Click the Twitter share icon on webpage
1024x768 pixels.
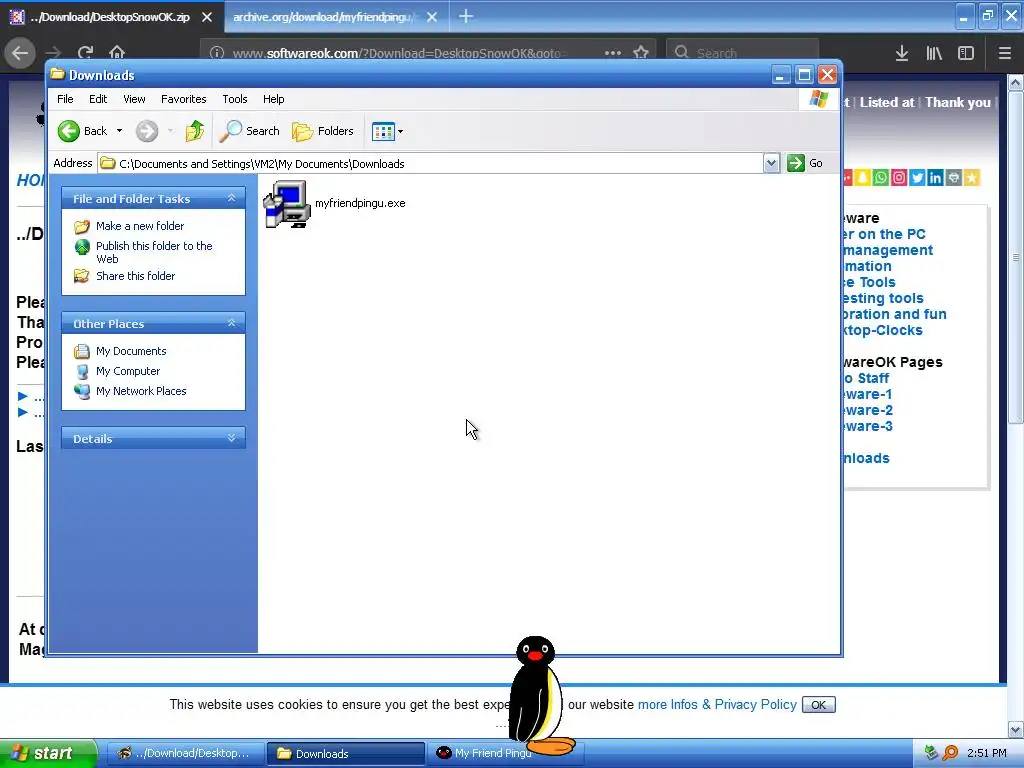[x=917, y=178]
